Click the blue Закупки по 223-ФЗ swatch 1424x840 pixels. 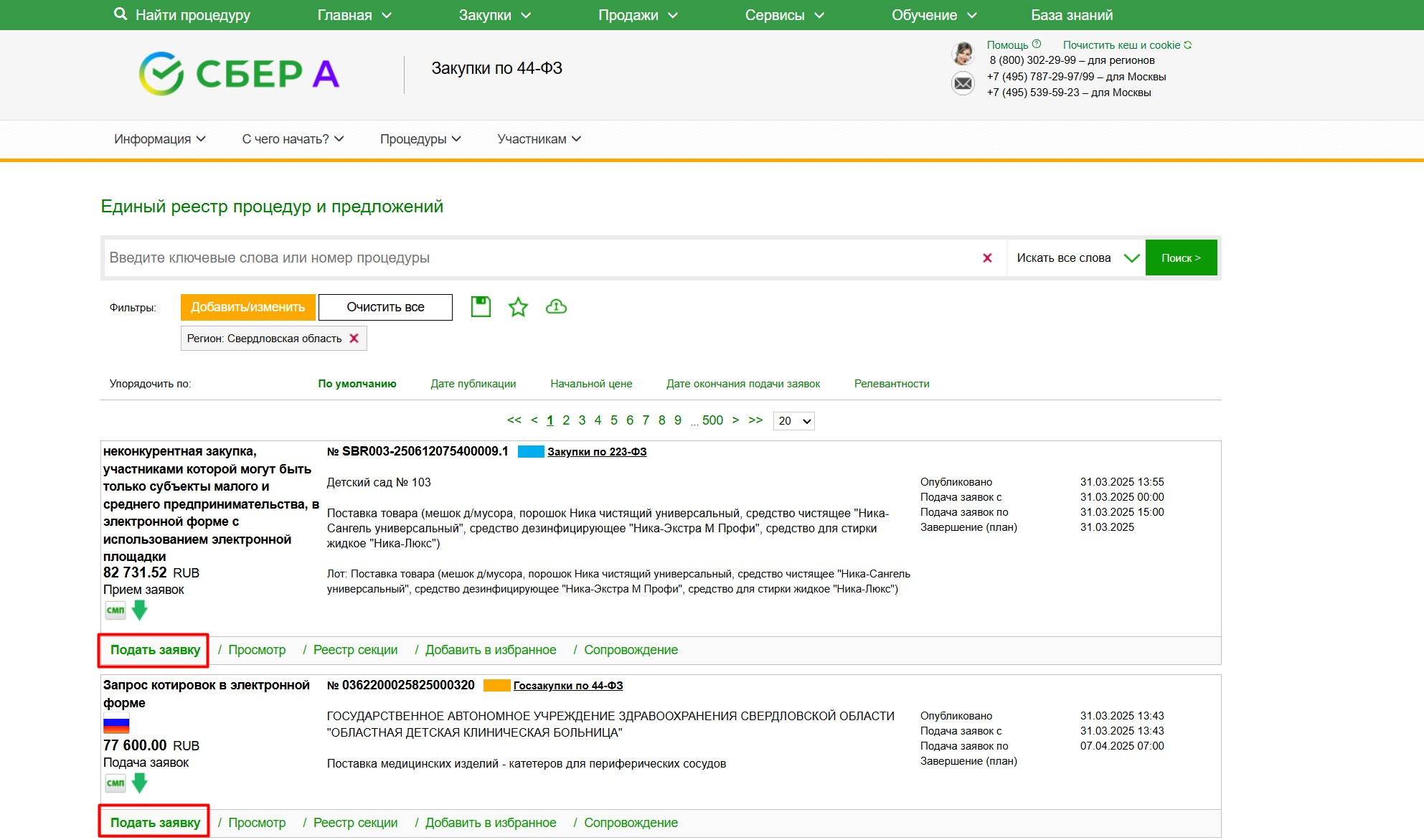[531, 452]
